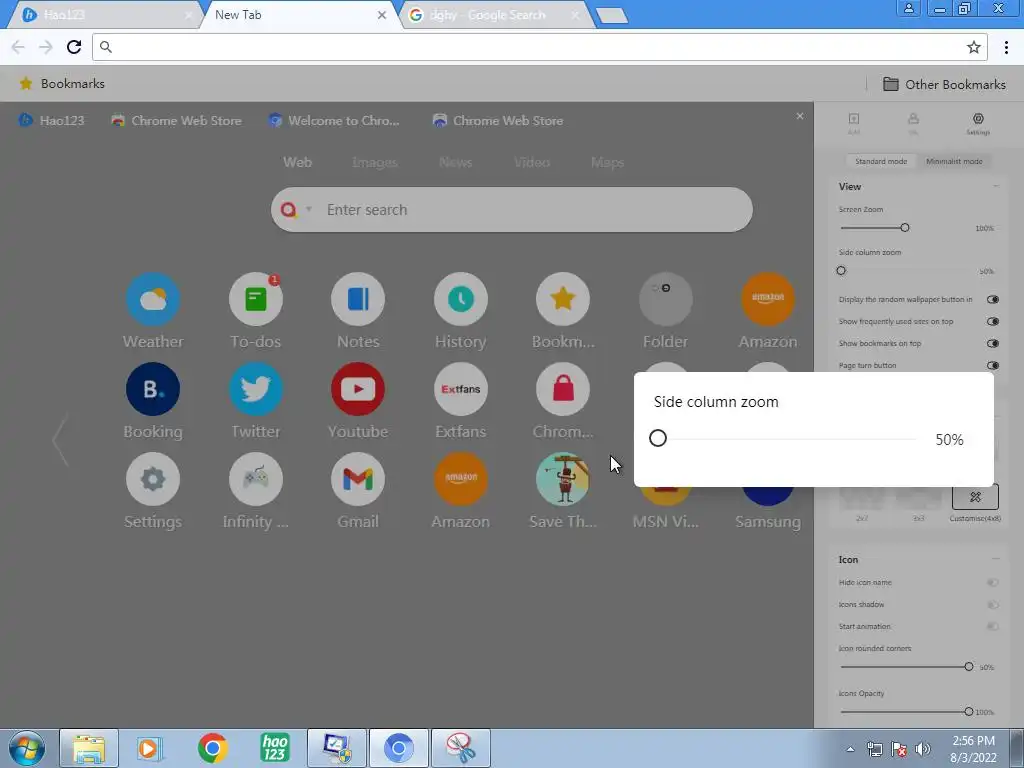Image resolution: width=1024 pixels, height=768 pixels.
Task: Open the Infinity game controller shortcut
Action: coord(255,479)
